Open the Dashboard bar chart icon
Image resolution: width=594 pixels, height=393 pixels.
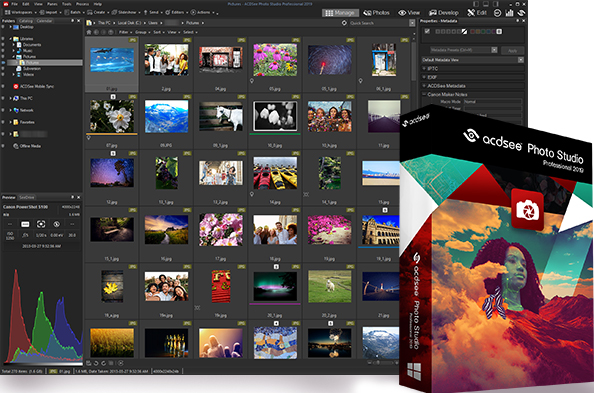pyautogui.click(x=510, y=13)
